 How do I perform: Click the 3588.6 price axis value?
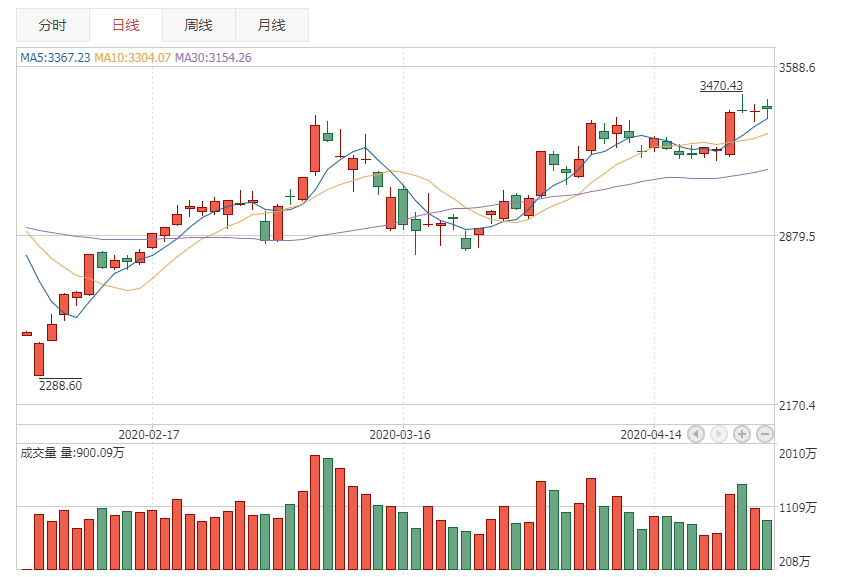pos(797,68)
